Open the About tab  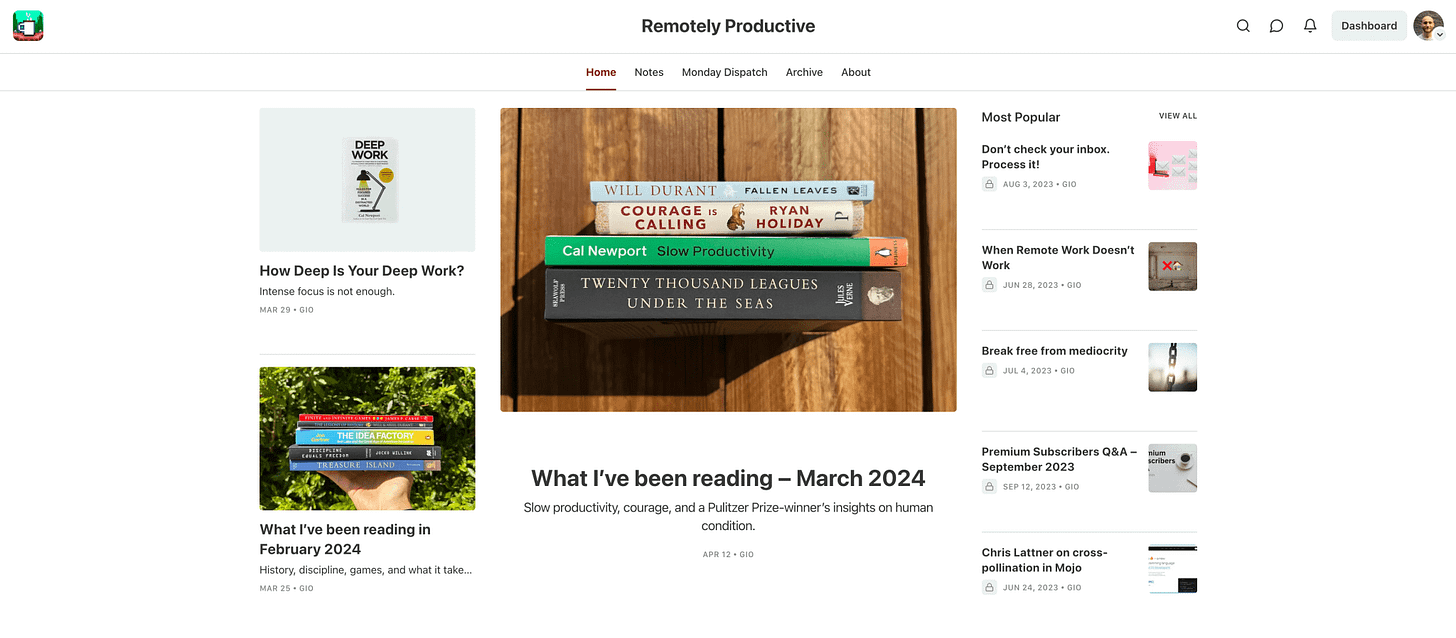[x=856, y=72]
